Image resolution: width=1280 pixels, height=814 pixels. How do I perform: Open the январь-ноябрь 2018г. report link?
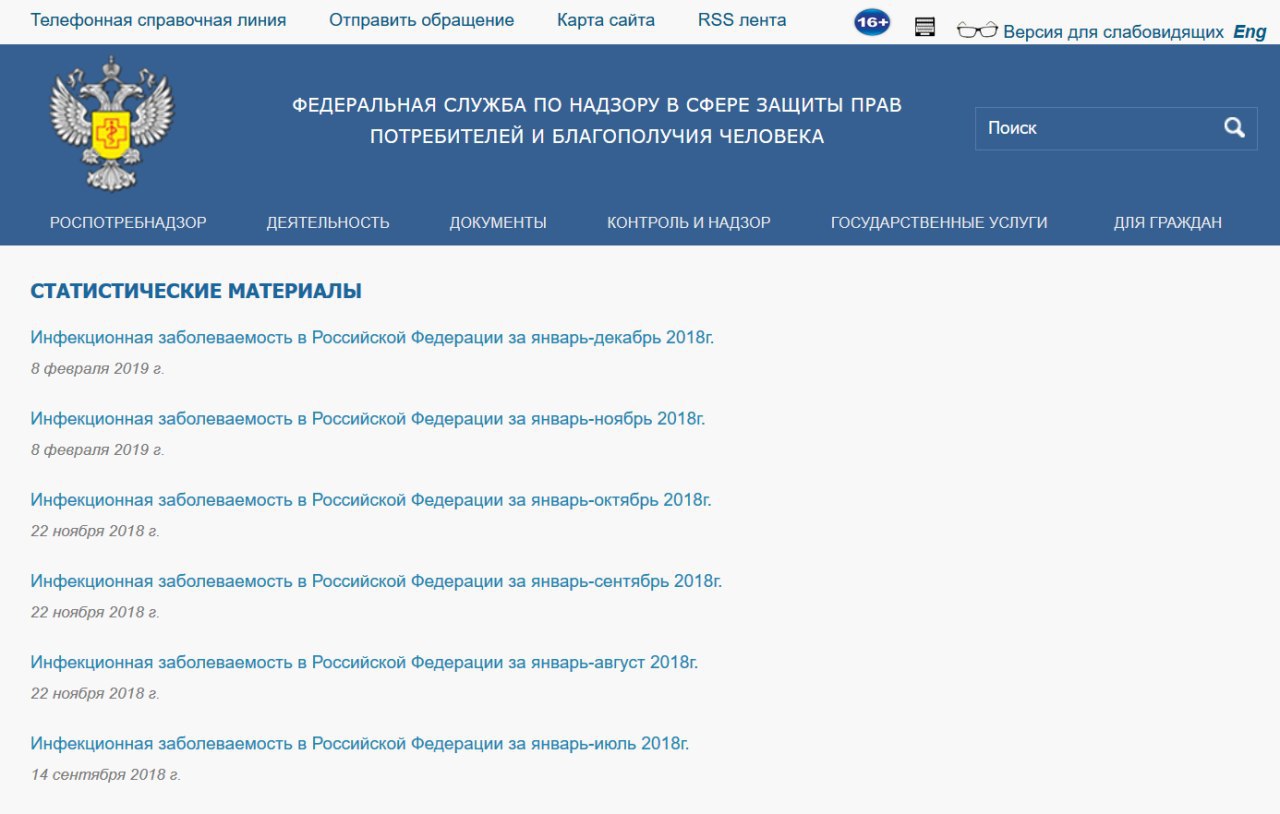[368, 419]
